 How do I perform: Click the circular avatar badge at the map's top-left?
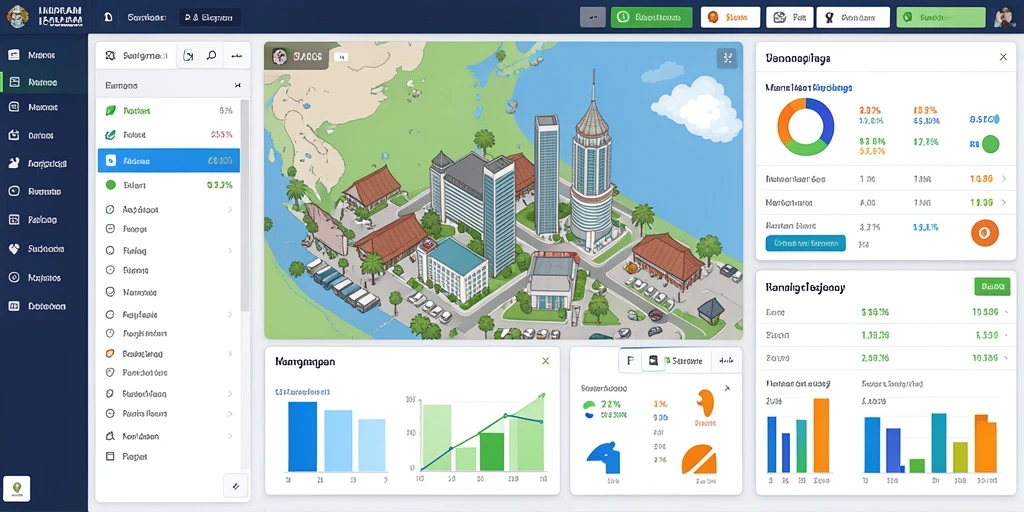[280, 57]
